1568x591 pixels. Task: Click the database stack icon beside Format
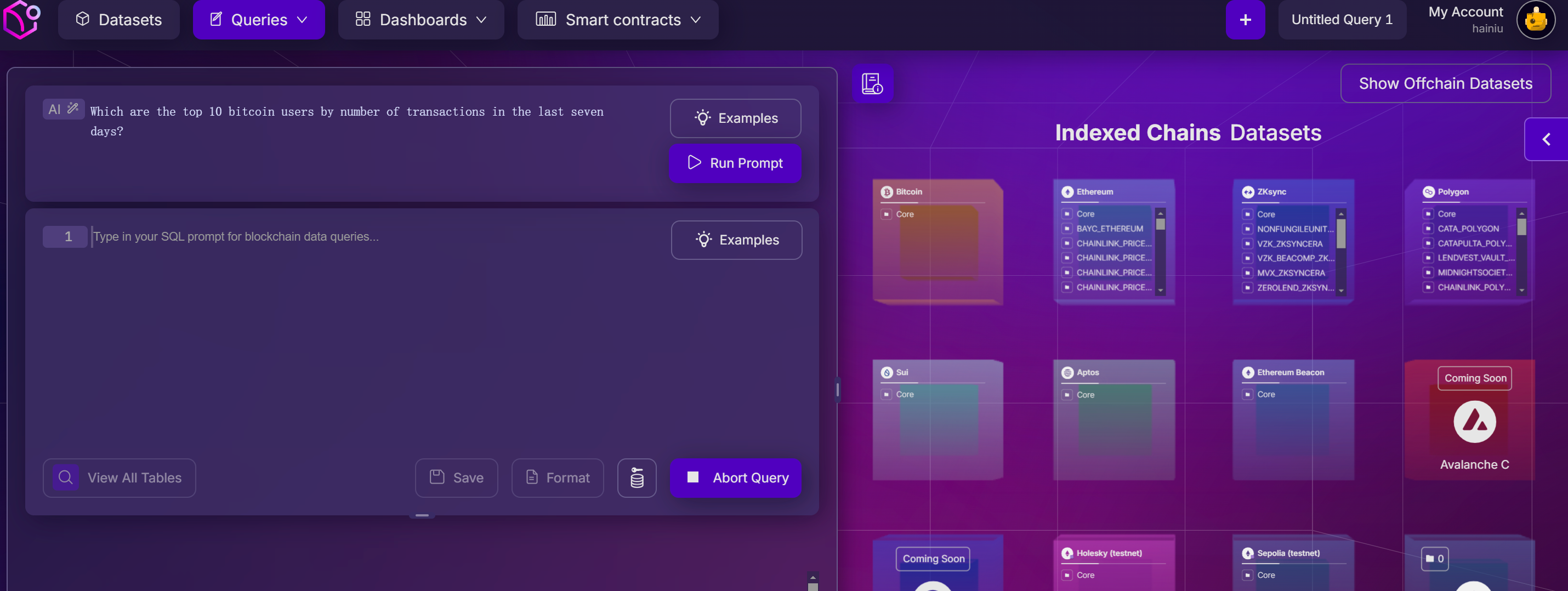(636, 478)
